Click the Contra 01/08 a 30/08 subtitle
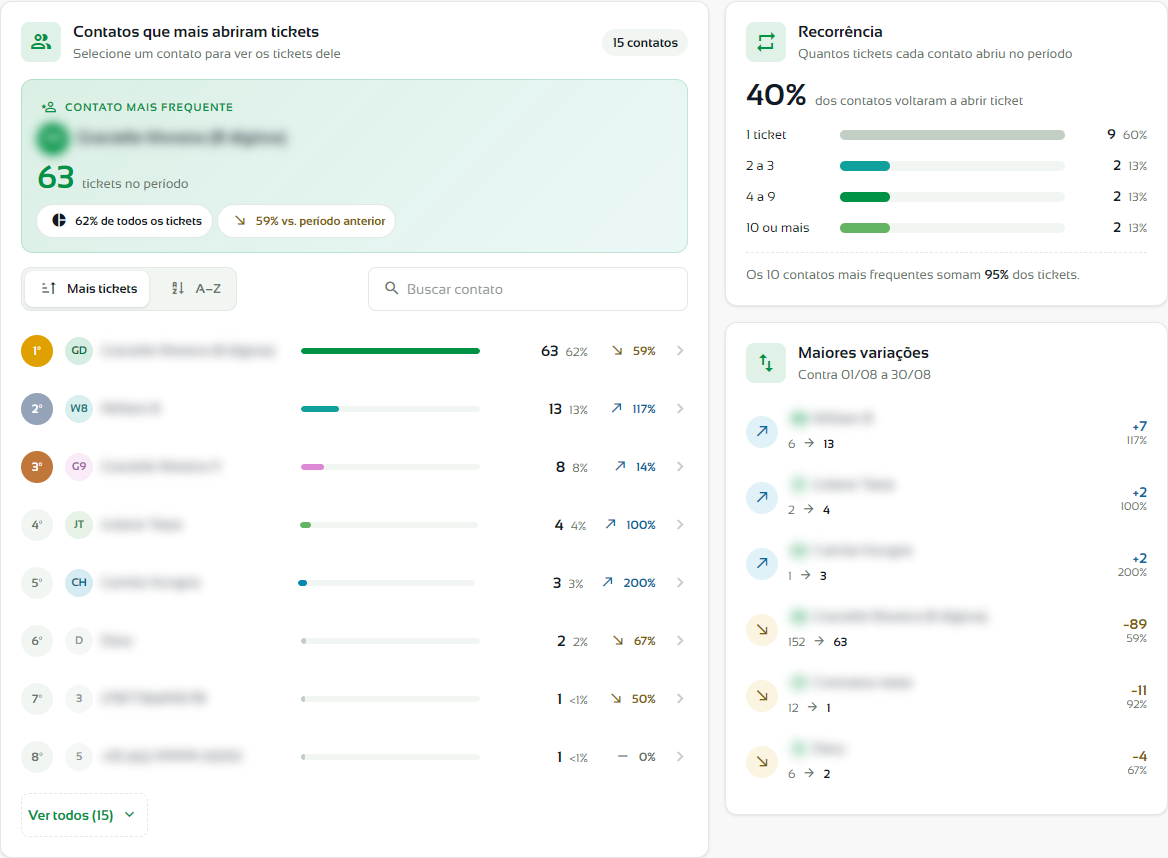Image resolution: width=1168 pixels, height=858 pixels. 864,375
